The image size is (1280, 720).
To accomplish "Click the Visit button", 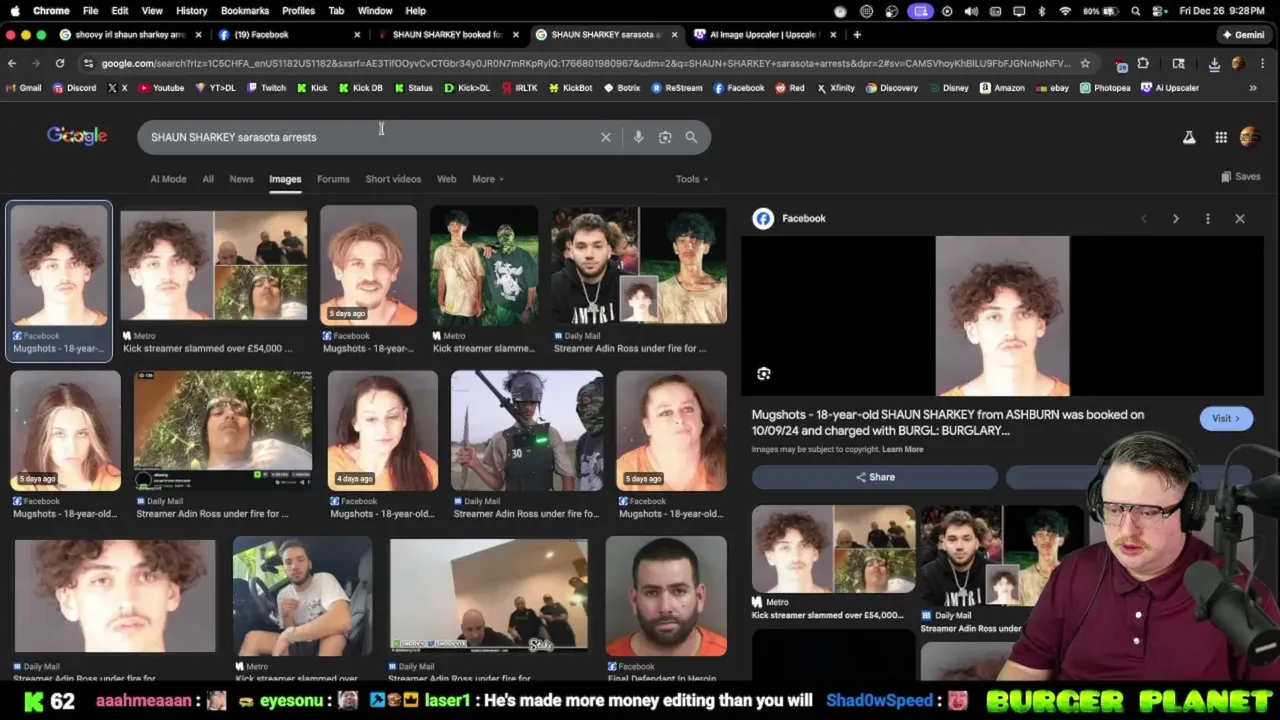I will tap(1226, 419).
